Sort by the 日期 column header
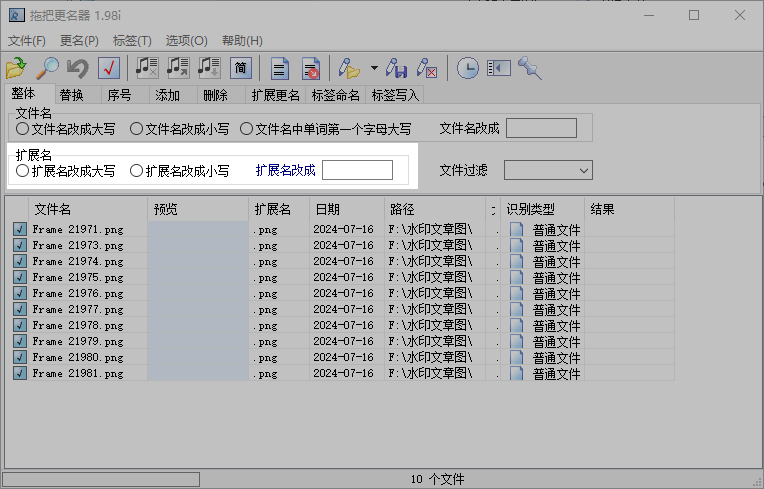This screenshot has width=764, height=489. (x=347, y=209)
